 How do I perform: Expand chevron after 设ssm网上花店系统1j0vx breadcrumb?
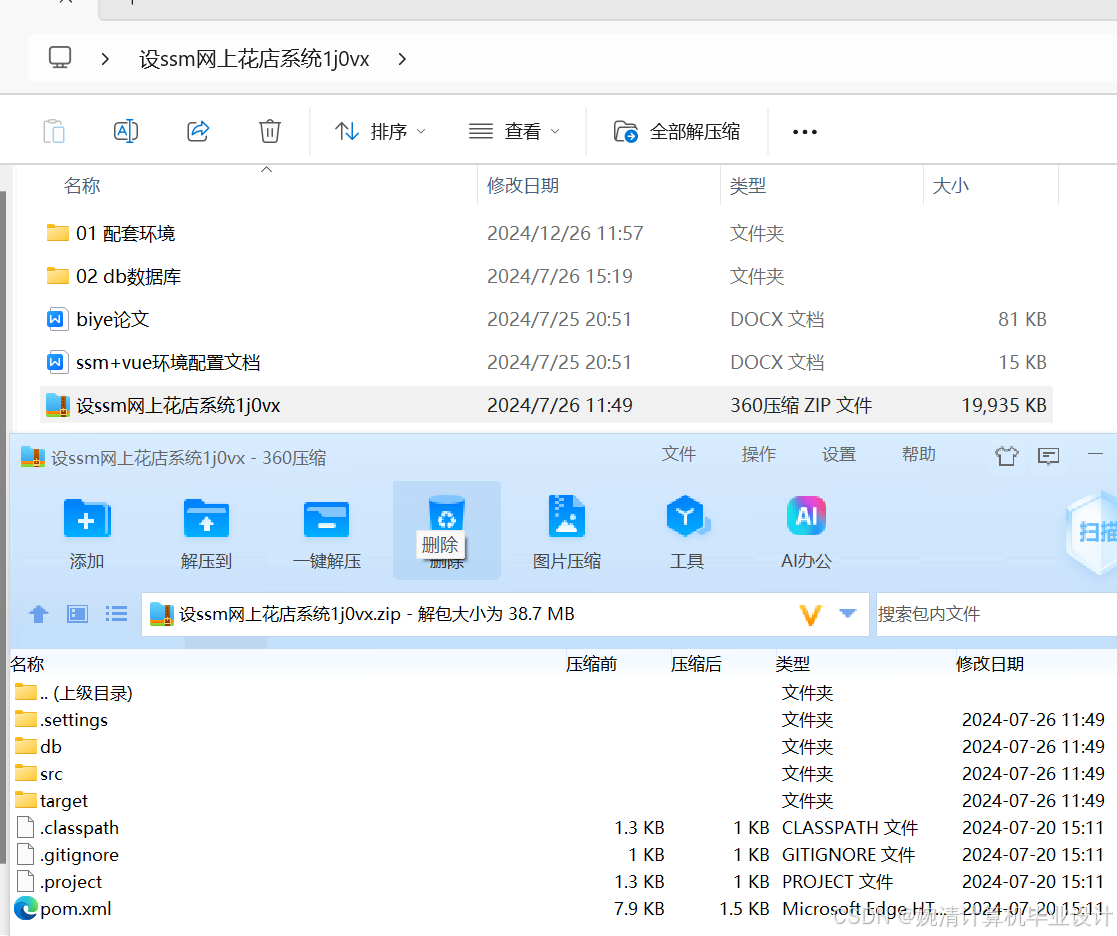click(402, 59)
